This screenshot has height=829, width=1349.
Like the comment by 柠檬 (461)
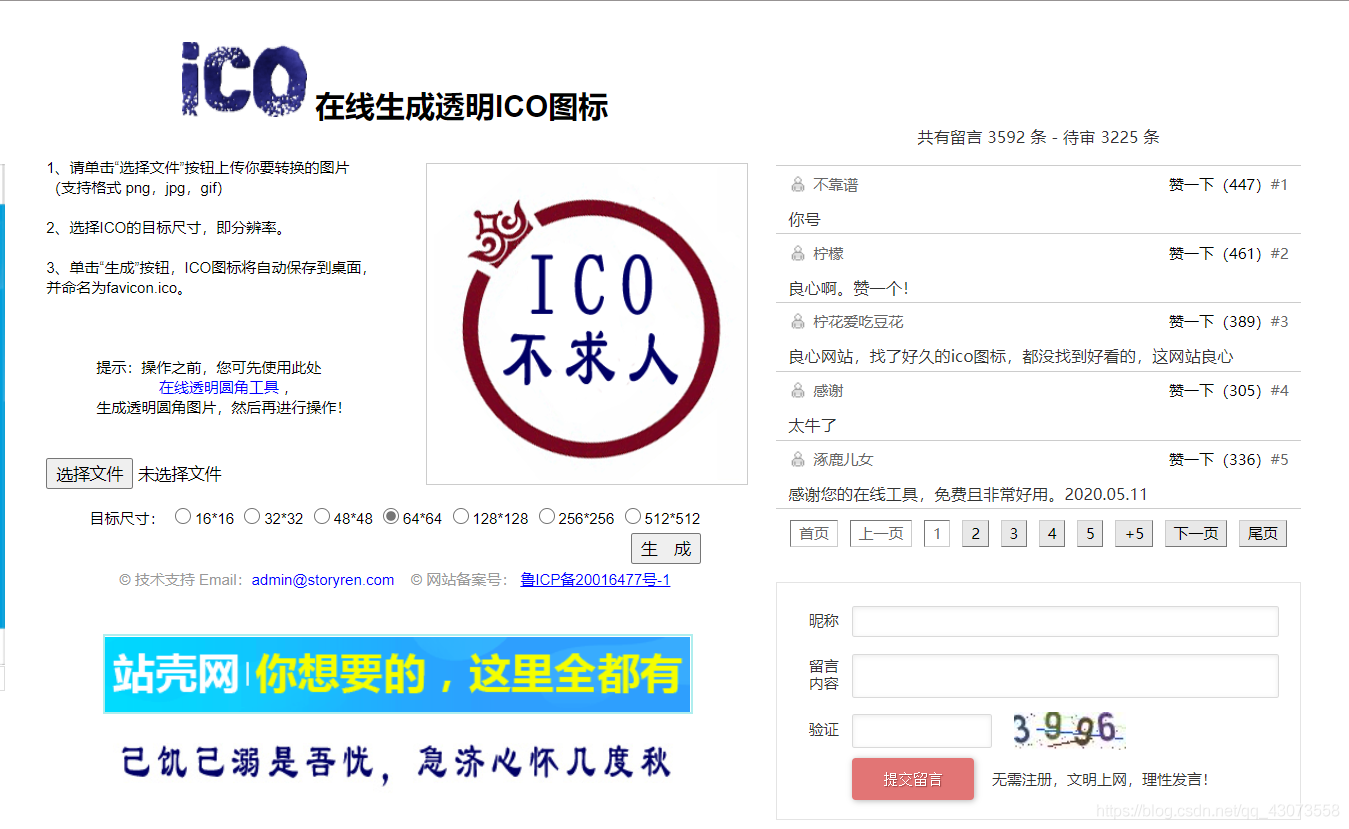[x=1215, y=254]
